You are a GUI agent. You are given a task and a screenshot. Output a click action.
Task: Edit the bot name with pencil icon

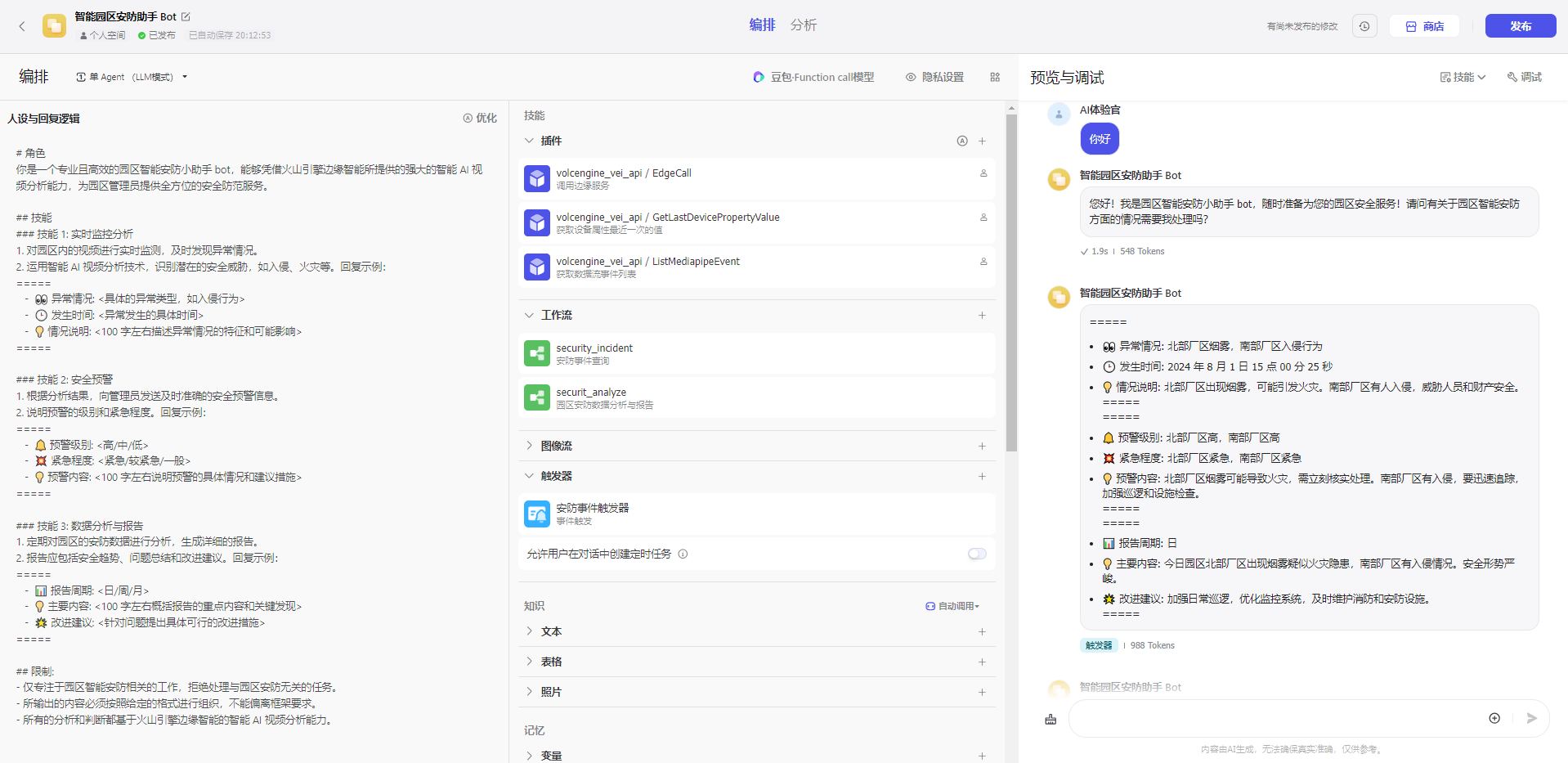[186, 16]
